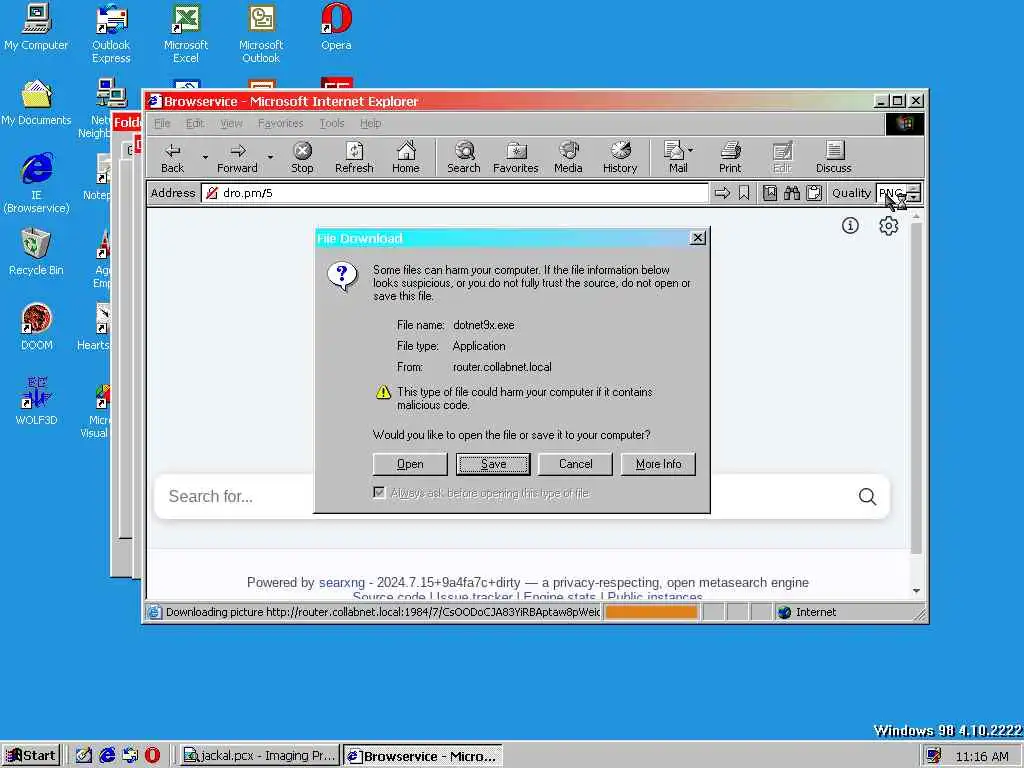Click the Opera quick launch icon in taskbar
Viewport: 1024px width, 768px height.
152,756
